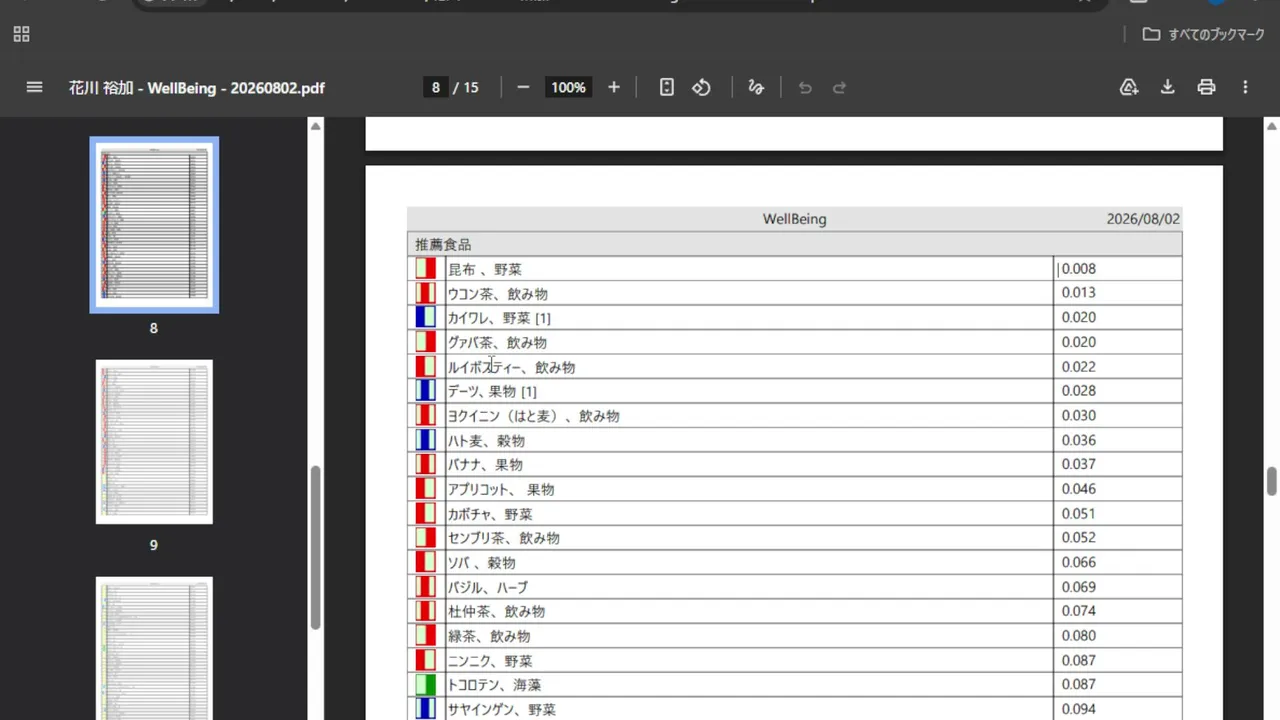This screenshot has width=1280, height=720.
Task: Download the PDF file
Action: click(x=1167, y=87)
